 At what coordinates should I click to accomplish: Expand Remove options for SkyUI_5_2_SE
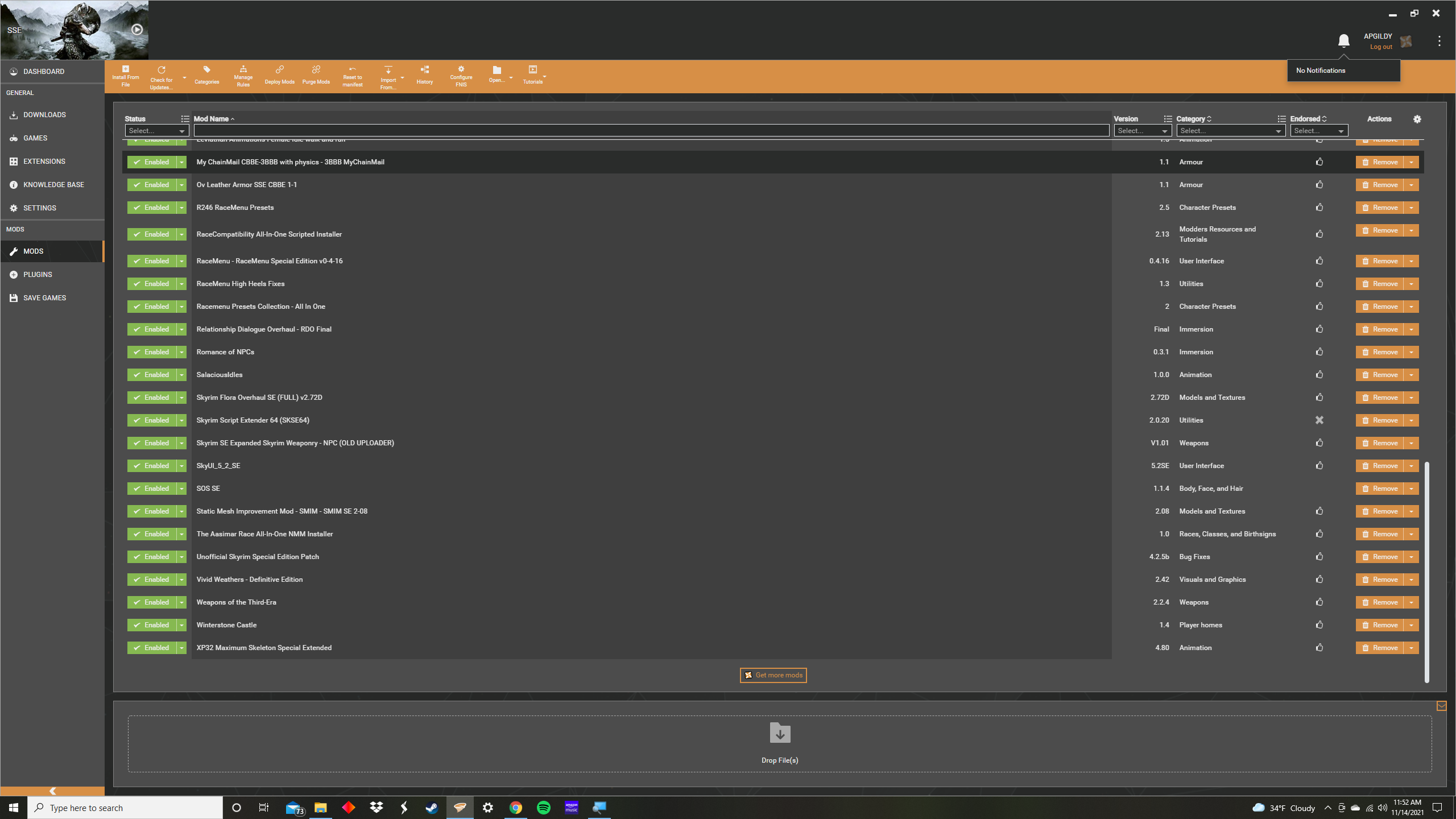pos(1411,465)
